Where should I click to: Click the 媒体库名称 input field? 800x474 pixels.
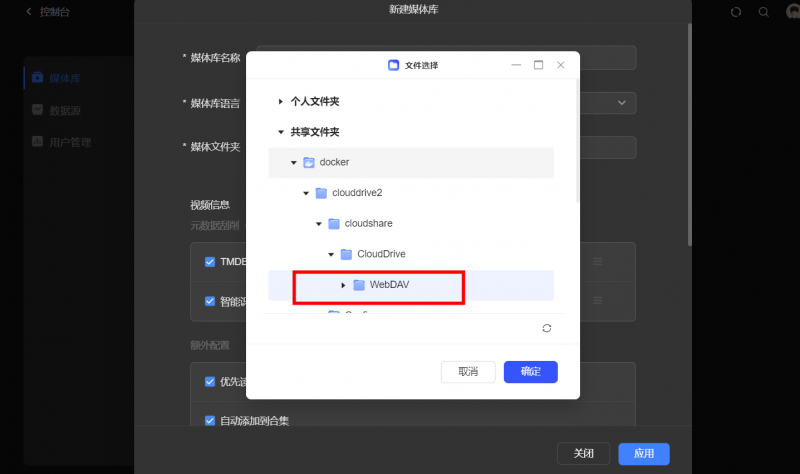(446, 58)
